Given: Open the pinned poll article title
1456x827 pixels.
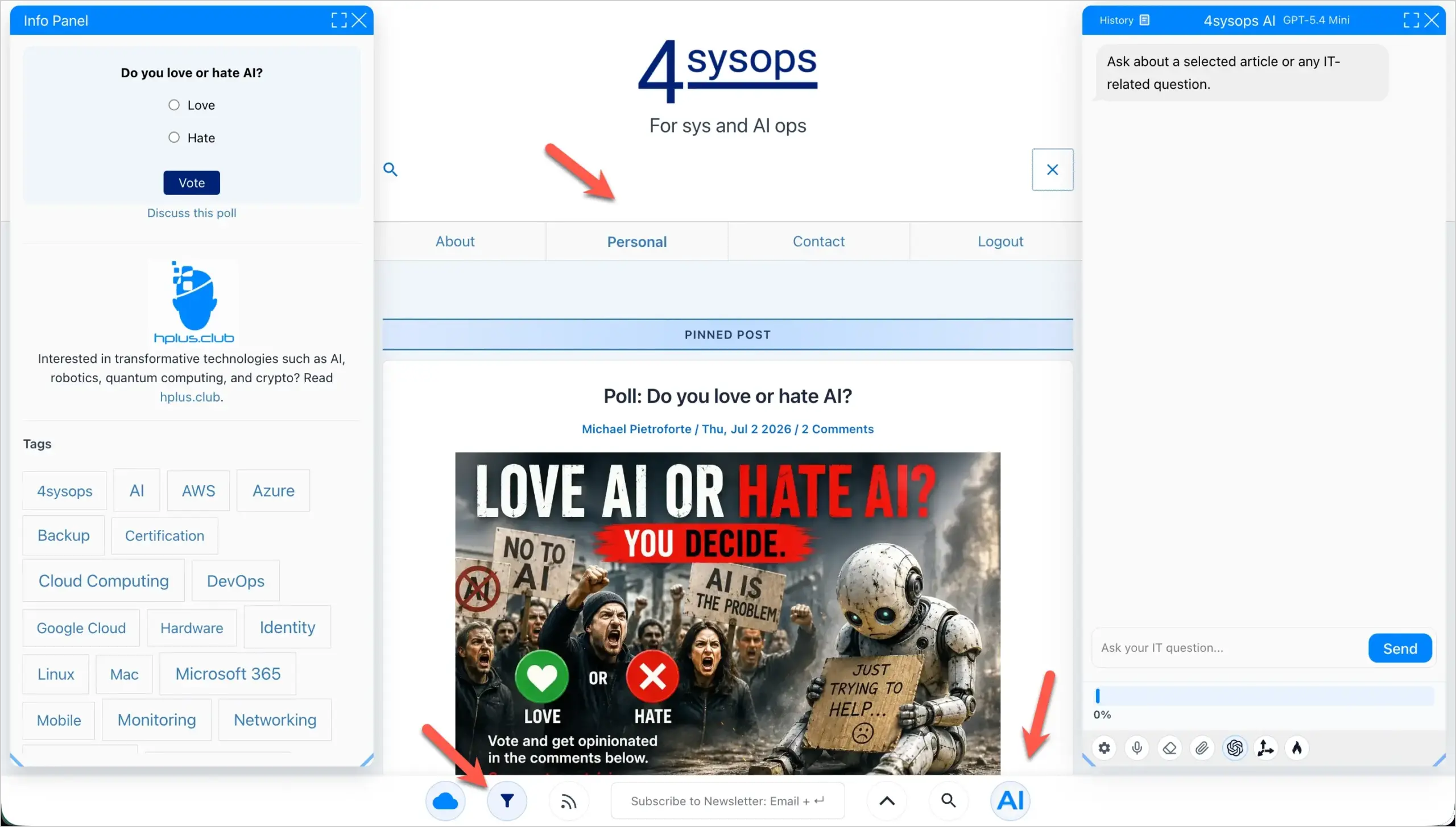Looking at the screenshot, I should 727,396.
